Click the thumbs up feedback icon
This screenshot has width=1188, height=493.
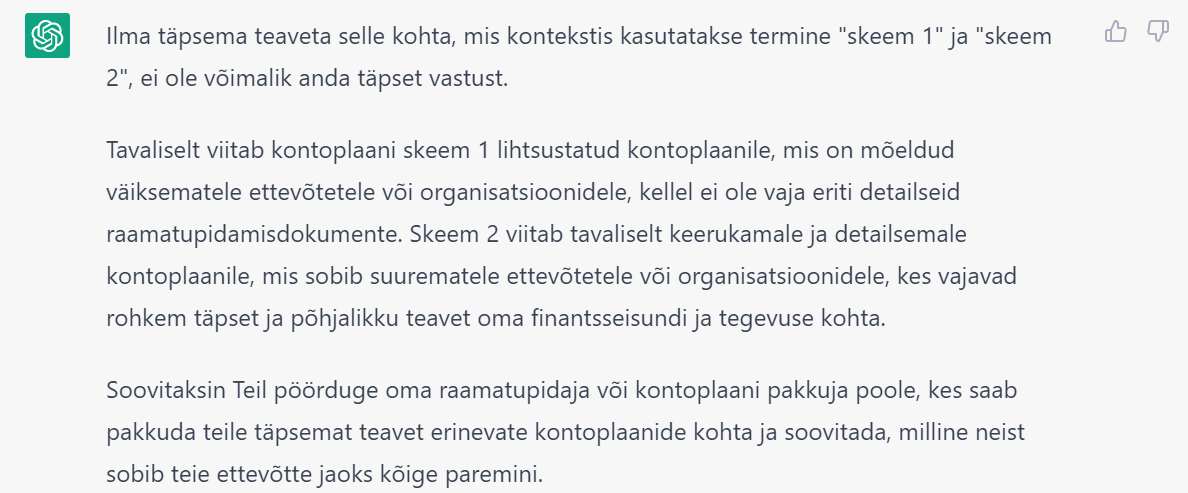(x=1115, y=31)
